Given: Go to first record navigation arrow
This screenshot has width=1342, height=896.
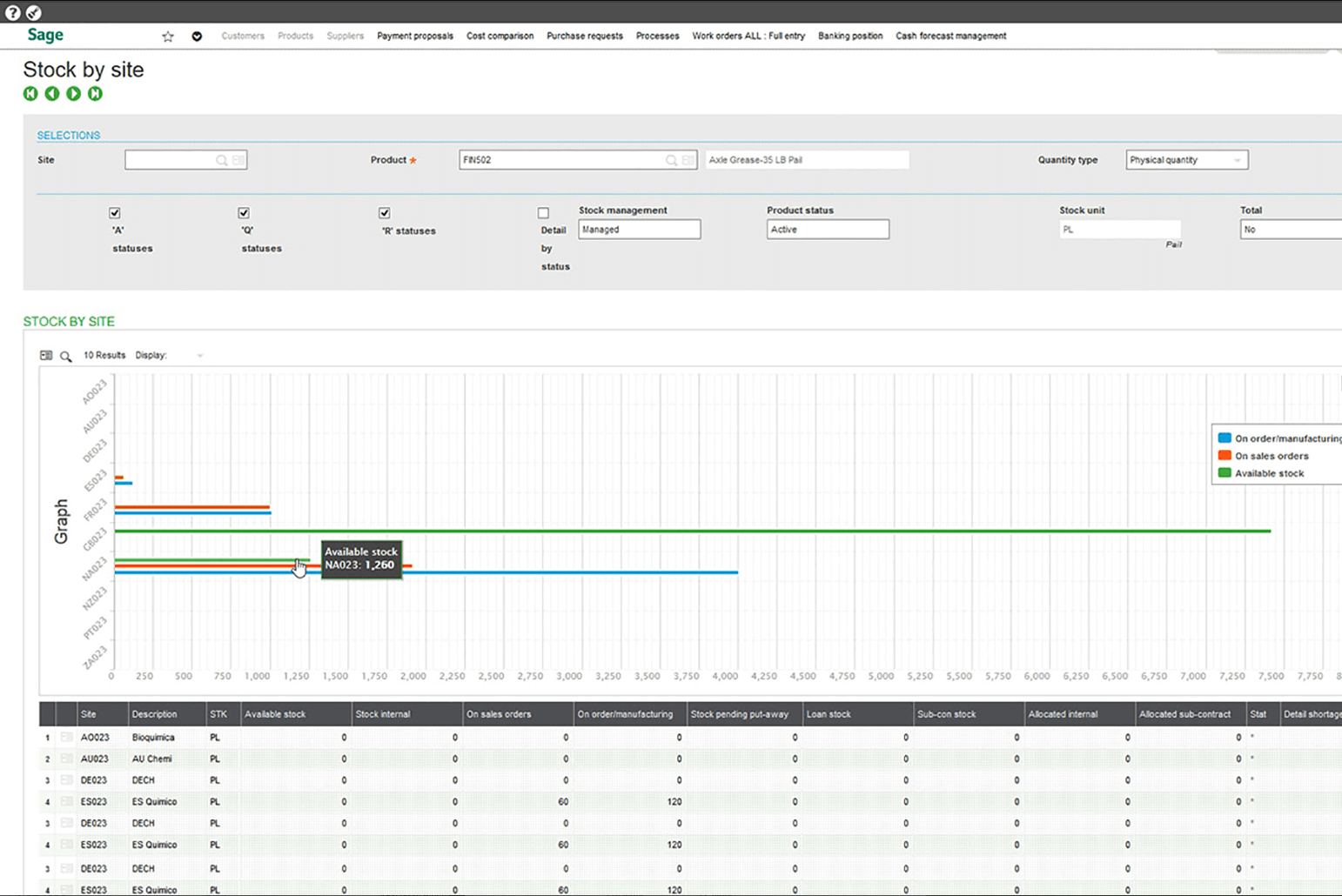Looking at the screenshot, I should point(30,94).
